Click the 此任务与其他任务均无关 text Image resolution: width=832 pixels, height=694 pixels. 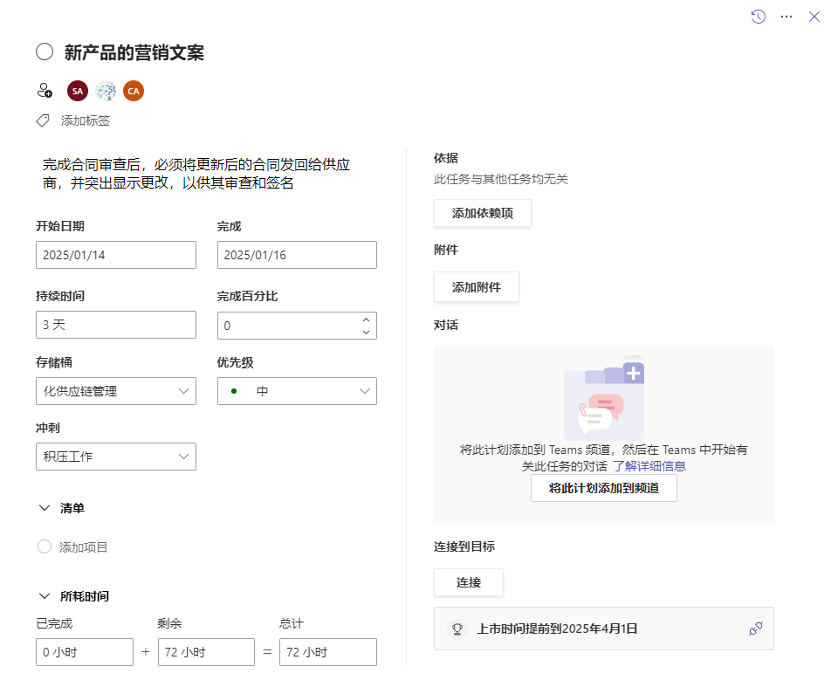[x=501, y=179]
